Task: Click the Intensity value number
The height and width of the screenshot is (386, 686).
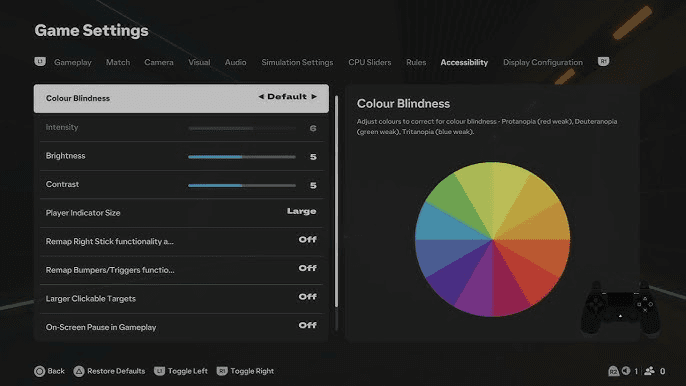Action: pyautogui.click(x=313, y=128)
